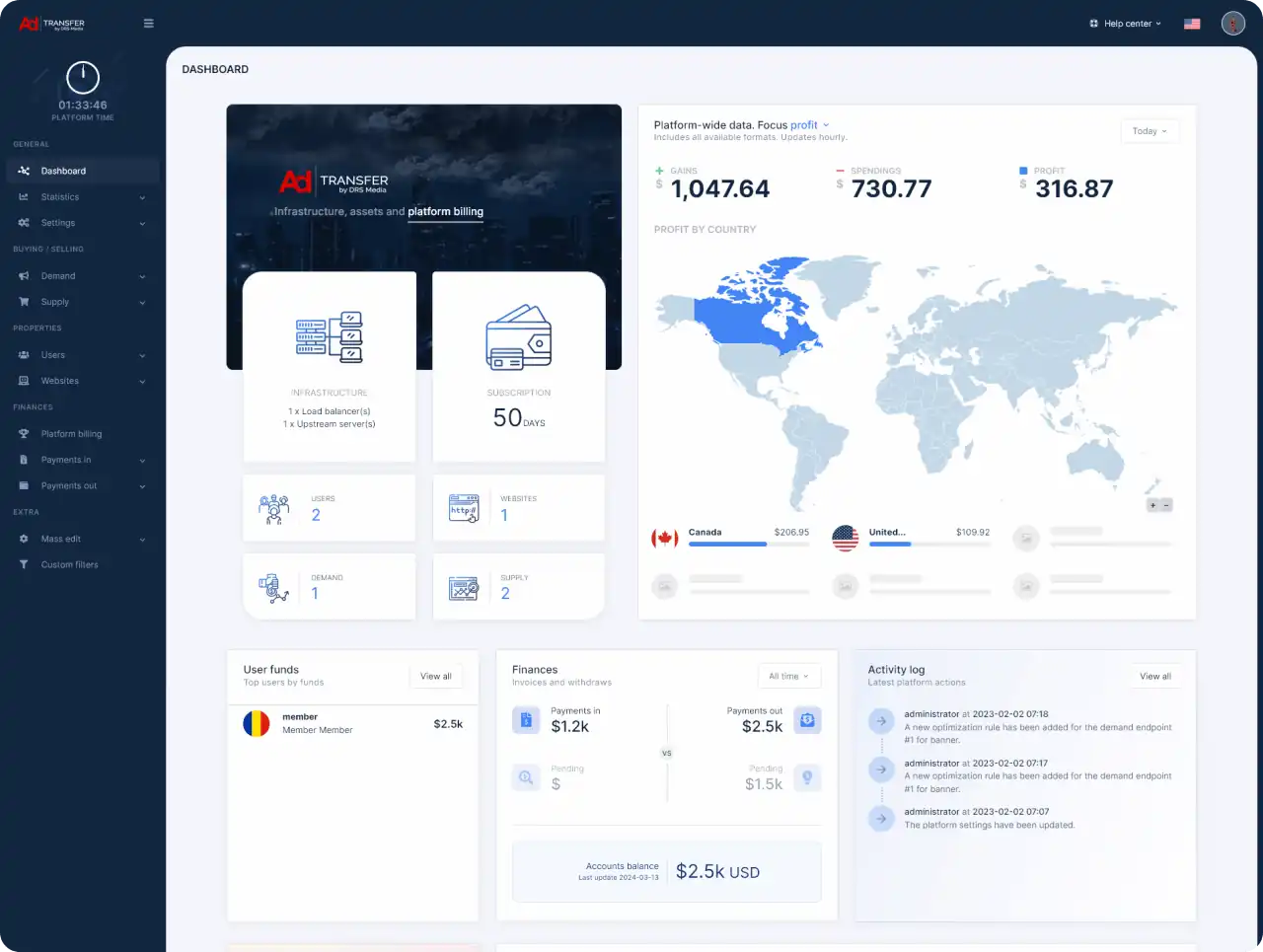Open Payments out from the sidebar
Screen dimensions: 1263x952
(73, 485)
